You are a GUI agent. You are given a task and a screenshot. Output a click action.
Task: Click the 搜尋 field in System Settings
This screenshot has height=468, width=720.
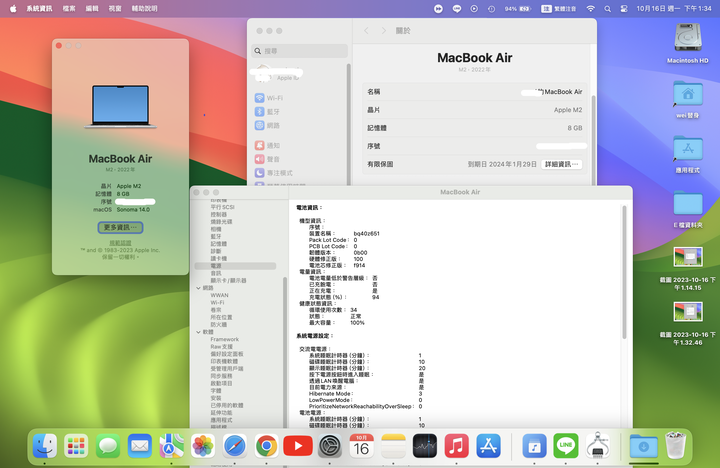300,50
